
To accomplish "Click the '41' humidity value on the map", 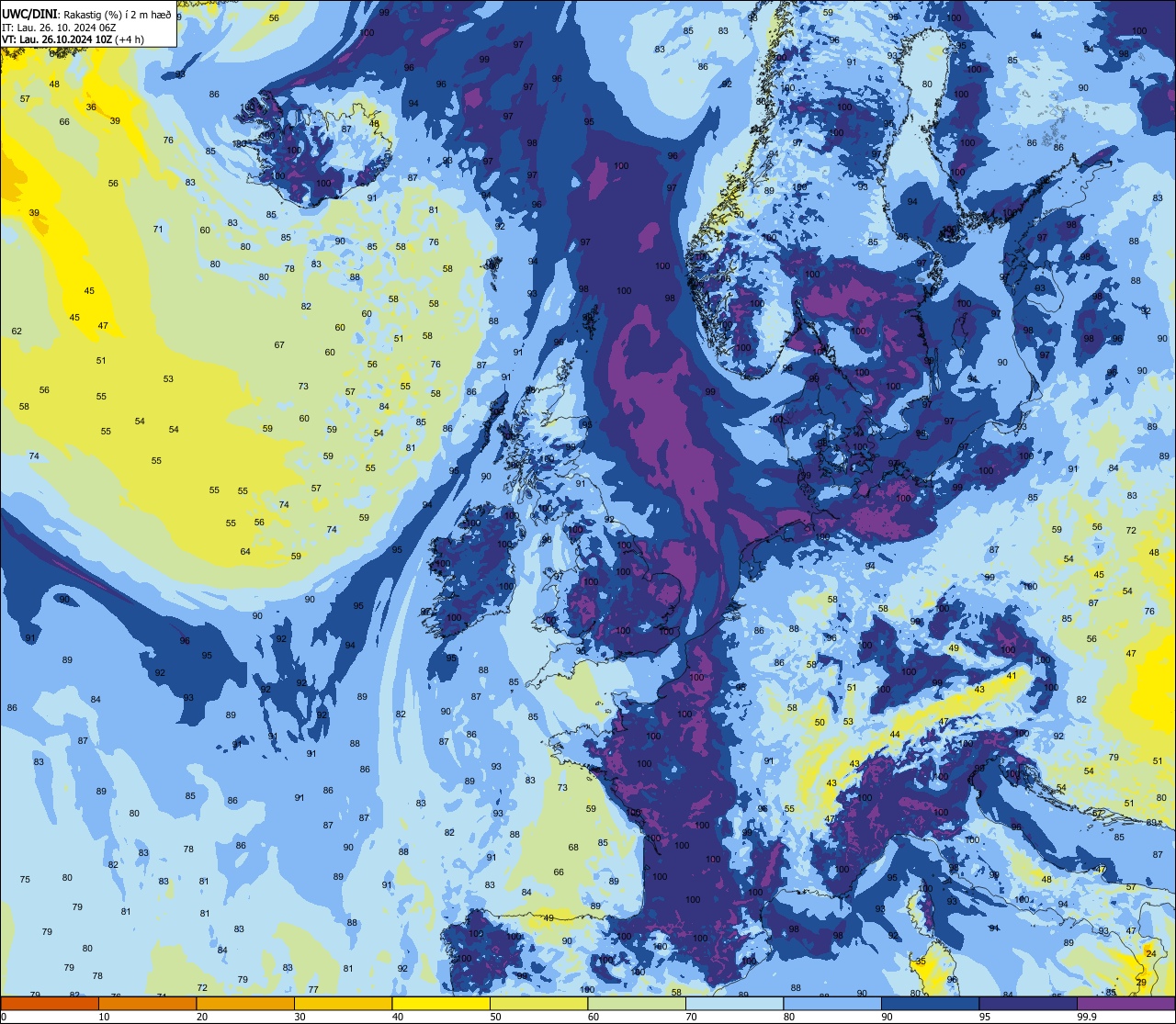I will [x=1012, y=675].
